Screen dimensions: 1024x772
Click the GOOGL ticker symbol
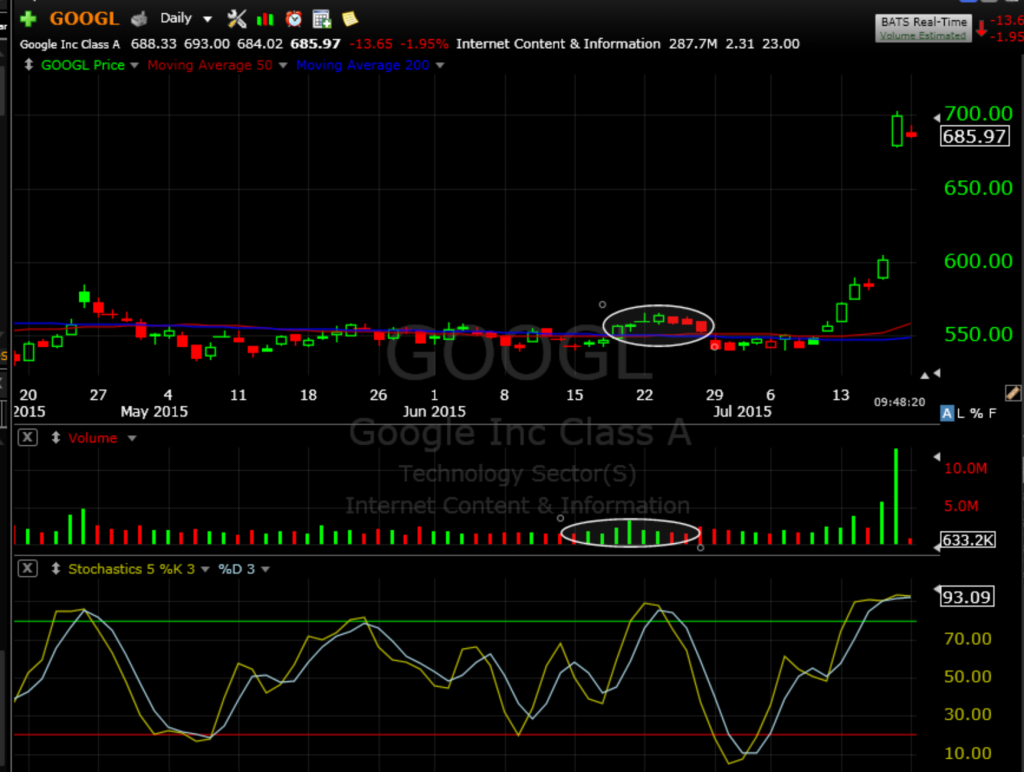84,18
